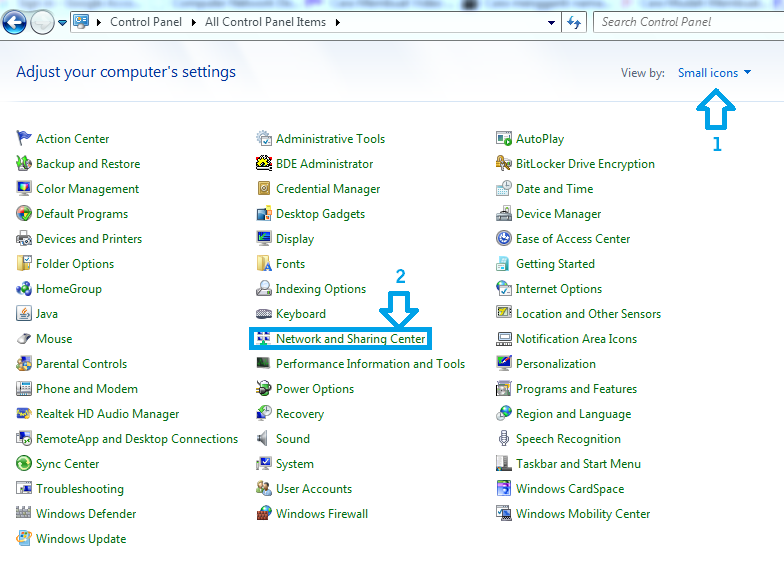Click the Windows Firewall icon

point(264,513)
